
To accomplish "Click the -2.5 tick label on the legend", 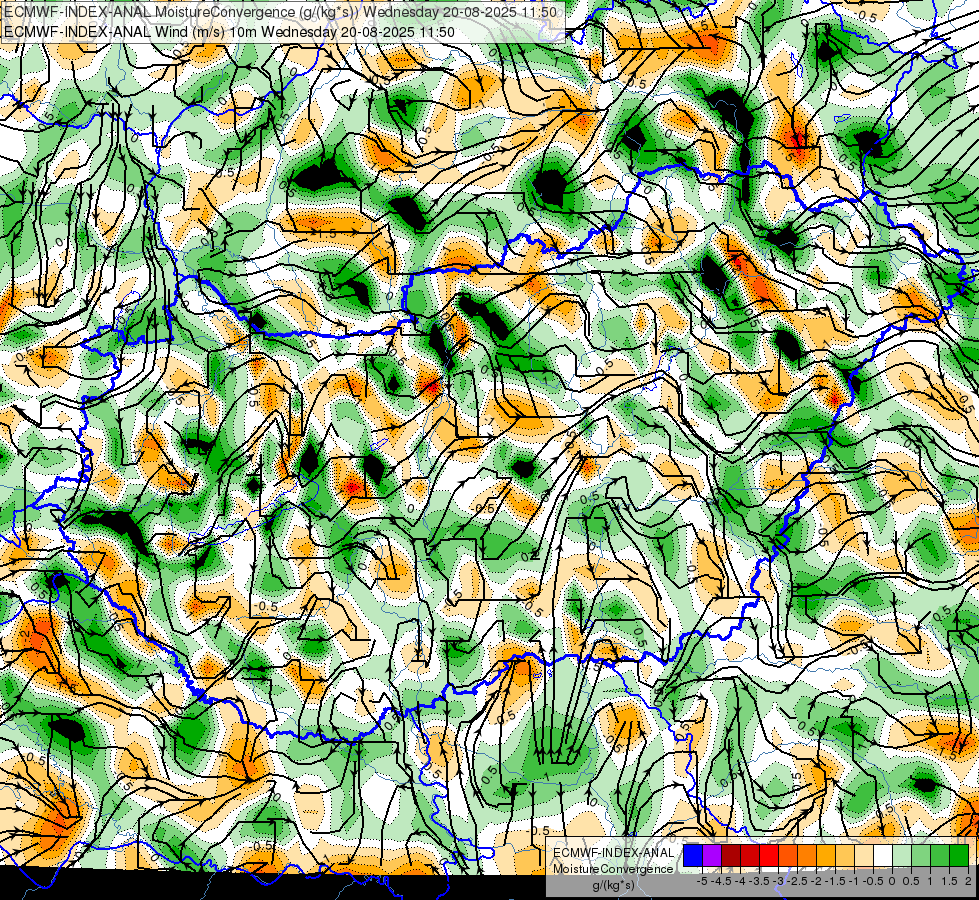I will [x=797, y=881].
